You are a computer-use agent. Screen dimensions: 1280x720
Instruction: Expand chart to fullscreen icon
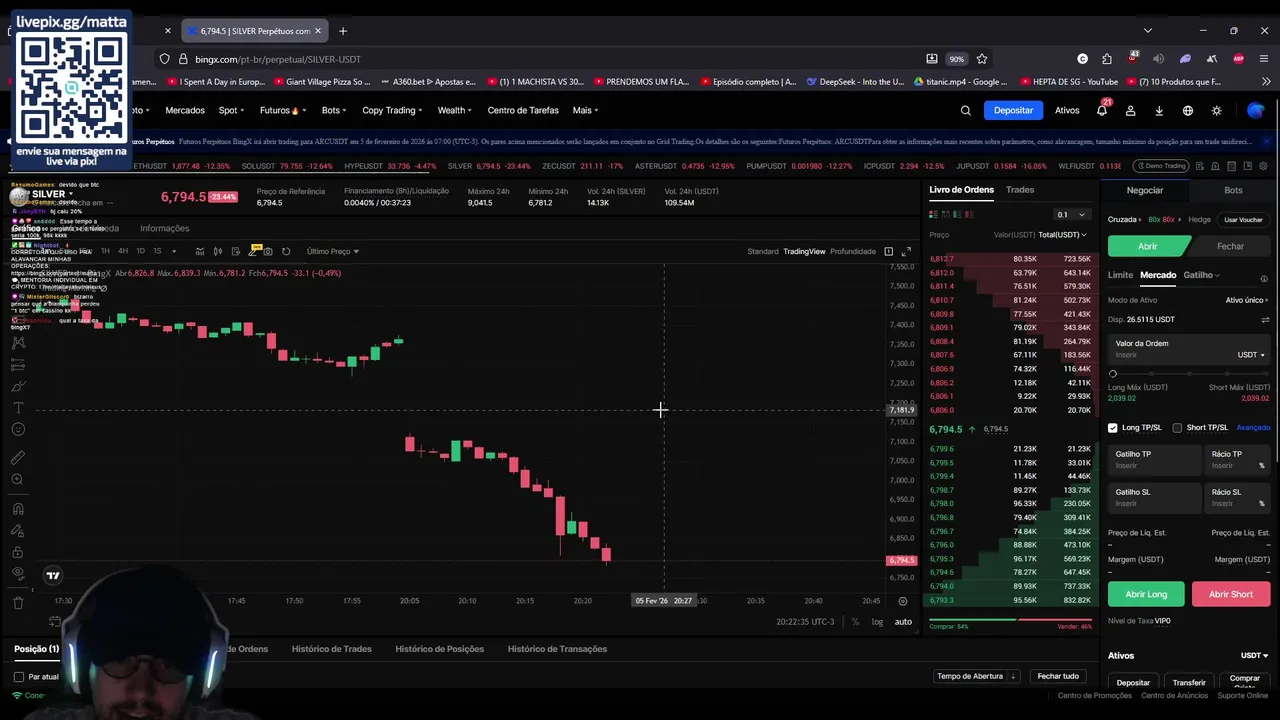[906, 251]
